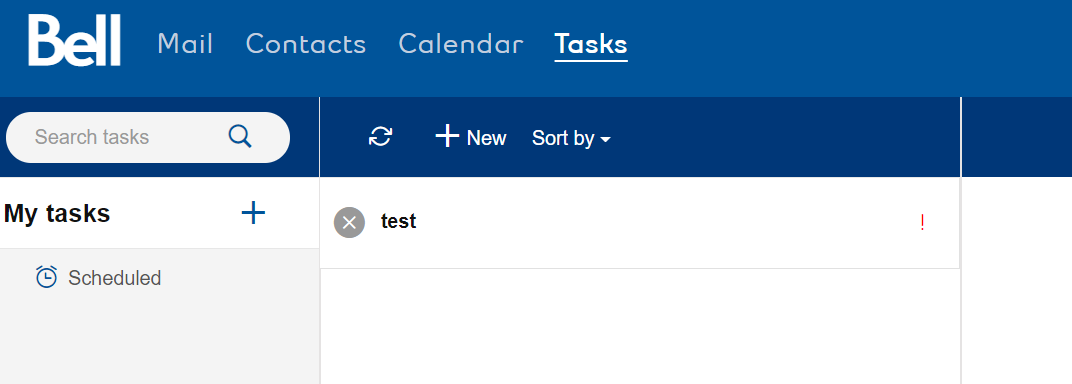Click the empty list area below test
1072x384 pixels.
[640, 327]
